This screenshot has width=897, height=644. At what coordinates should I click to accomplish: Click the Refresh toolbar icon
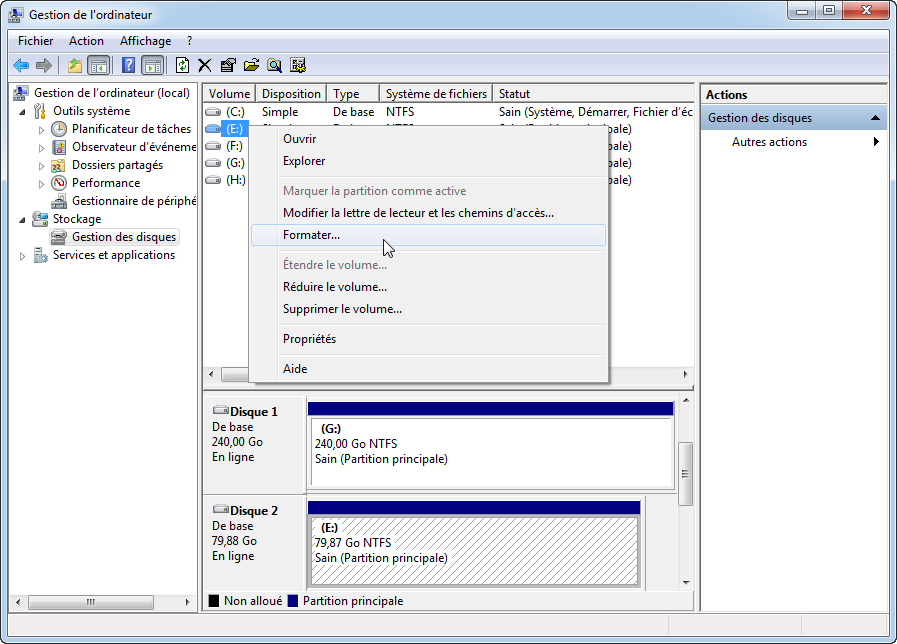182,65
